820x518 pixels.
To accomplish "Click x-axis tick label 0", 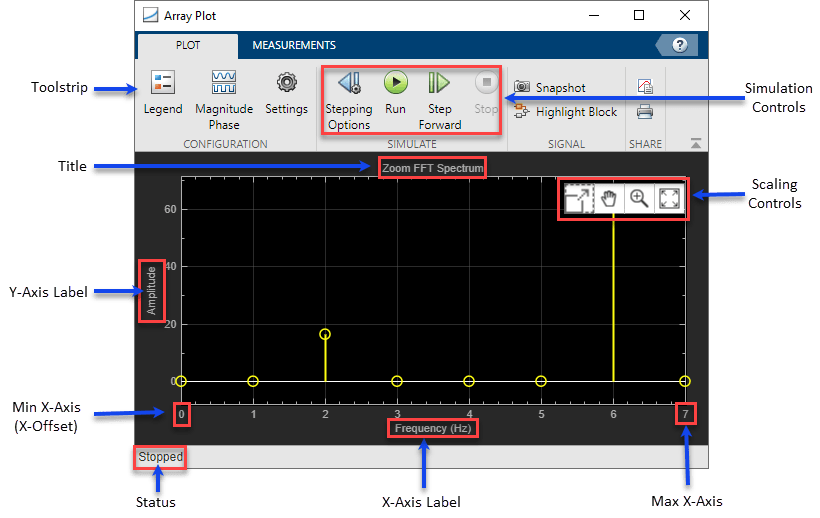I will [x=181, y=415].
